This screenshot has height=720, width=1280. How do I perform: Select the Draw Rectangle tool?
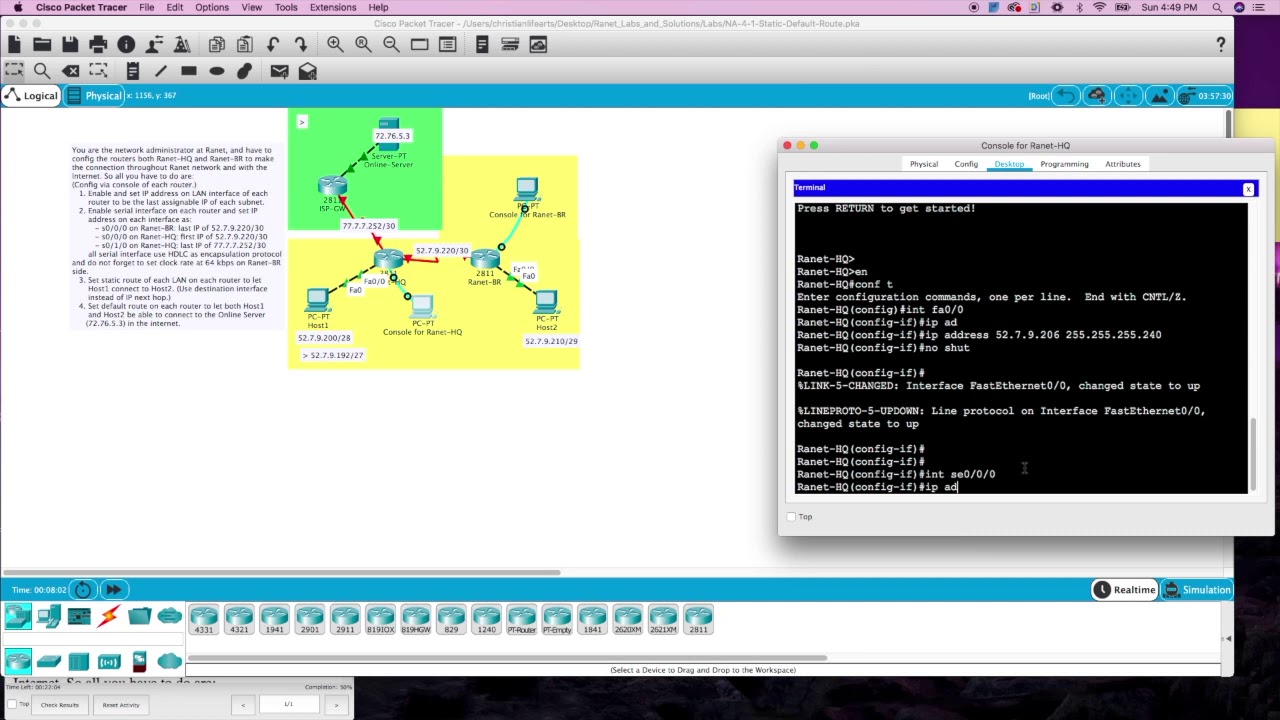tap(188, 71)
